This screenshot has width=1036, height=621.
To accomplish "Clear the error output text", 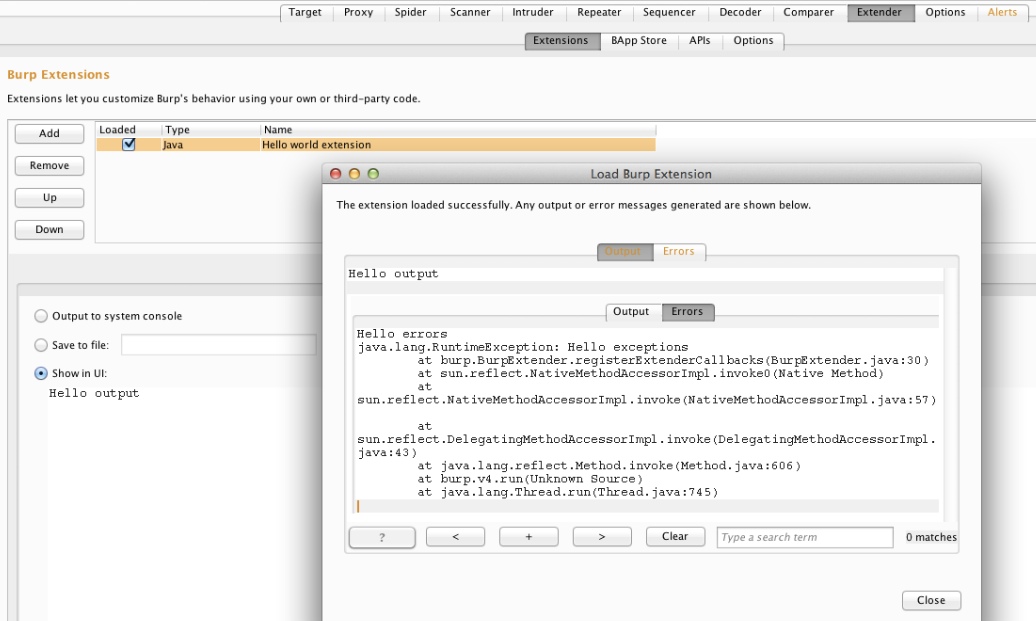I will point(675,537).
